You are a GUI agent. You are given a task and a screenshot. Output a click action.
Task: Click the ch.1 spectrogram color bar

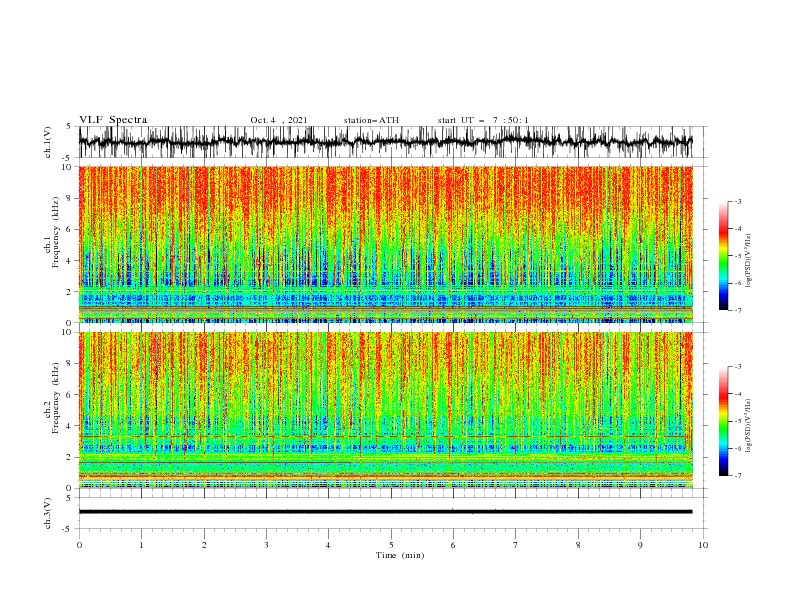pyautogui.click(x=723, y=256)
